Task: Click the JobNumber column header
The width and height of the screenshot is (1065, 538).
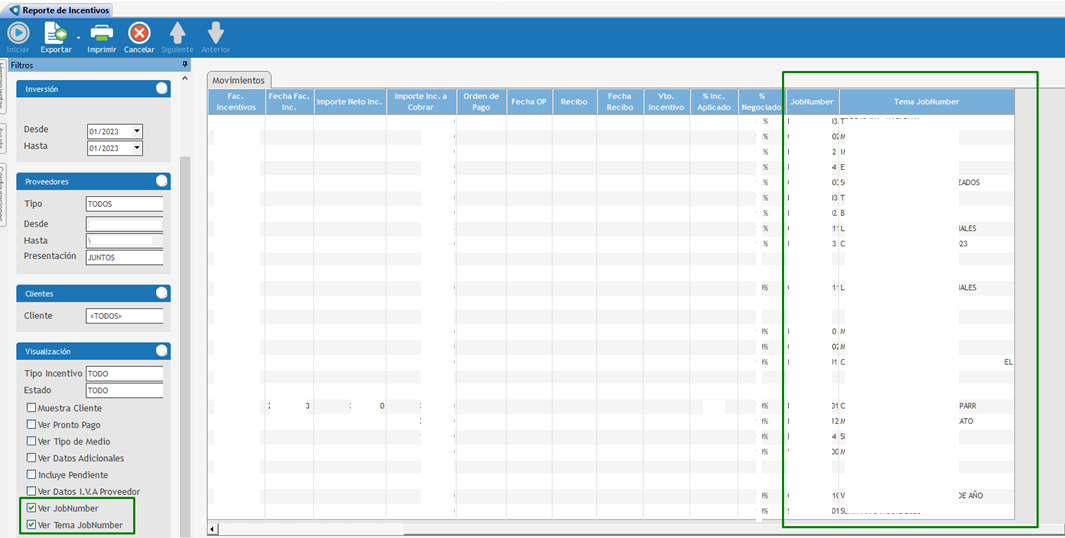Action: click(x=812, y=102)
